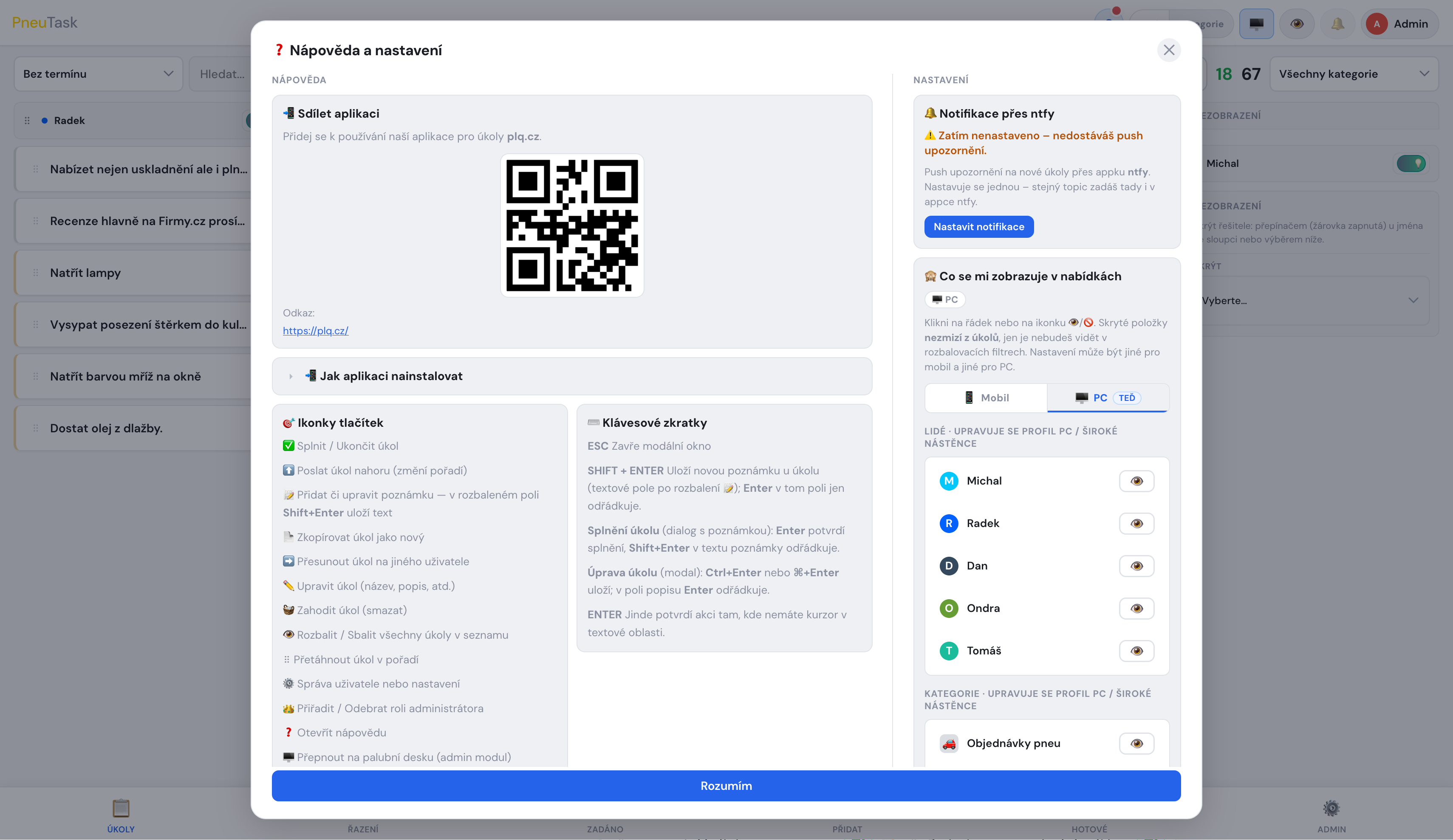Click the right-arrow Přesunout úkol icon
This screenshot has width=1453, height=840.
click(289, 561)
